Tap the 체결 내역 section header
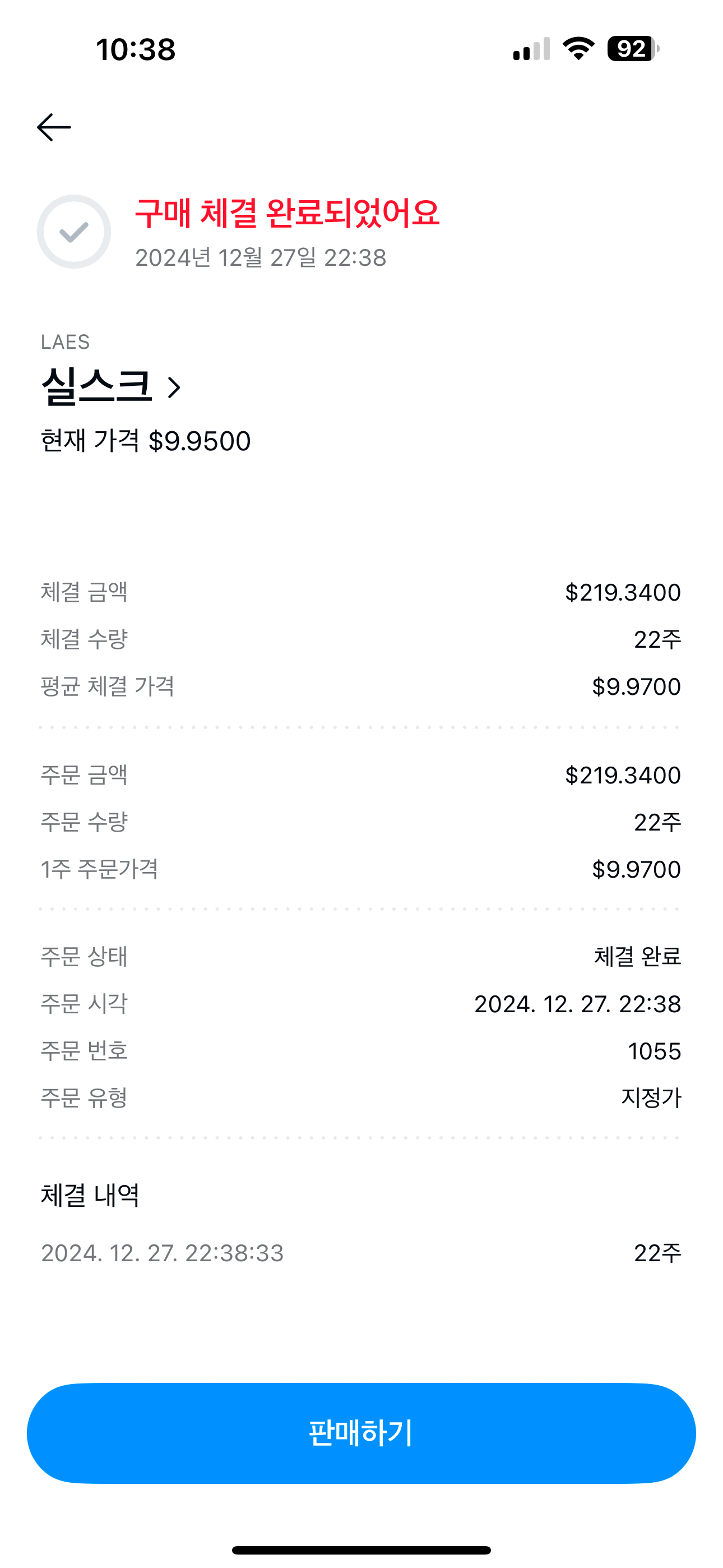The width and height of the screenshot is (723, 1568). pyautogui.click(x=90, y=1195)
